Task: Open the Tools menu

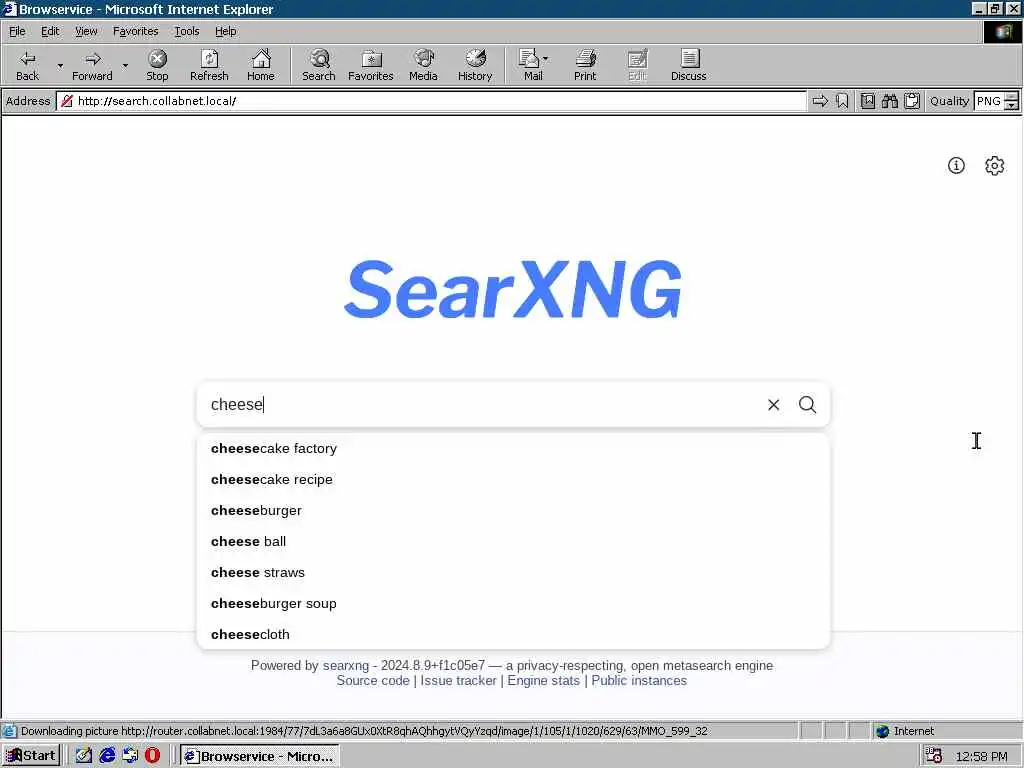Action: pyautogui.click(x=186, y=31)
